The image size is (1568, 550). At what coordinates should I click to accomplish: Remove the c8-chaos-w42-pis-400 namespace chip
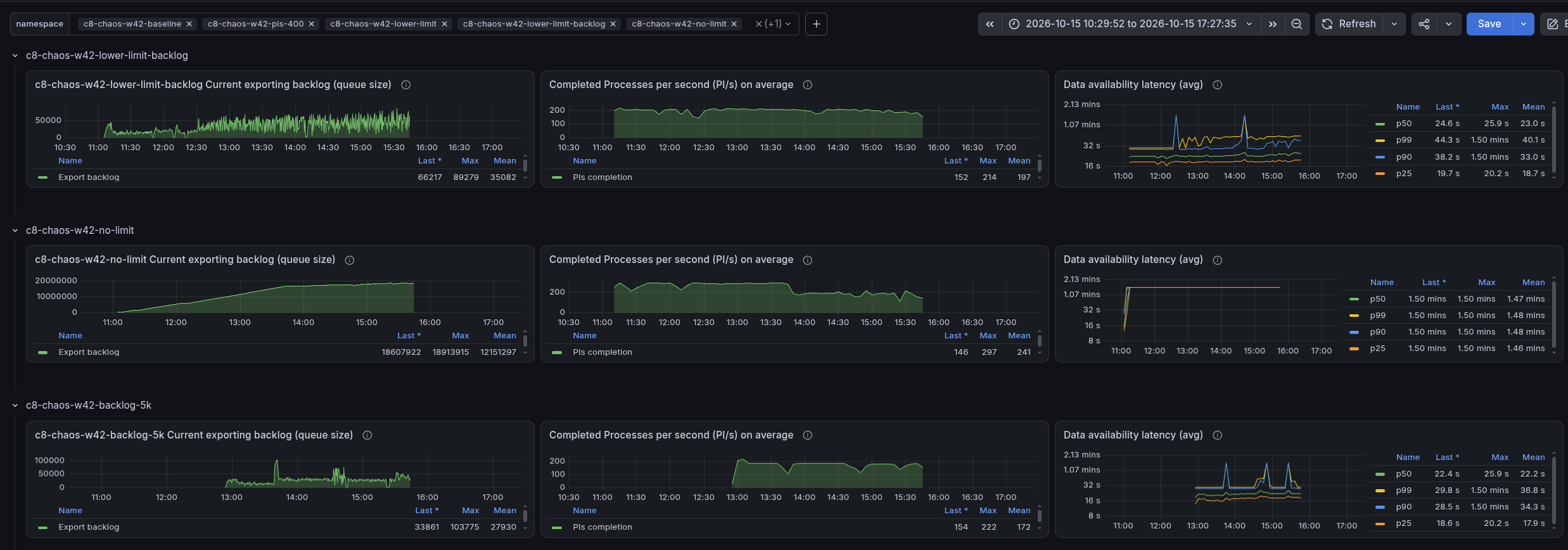point(311,24)
